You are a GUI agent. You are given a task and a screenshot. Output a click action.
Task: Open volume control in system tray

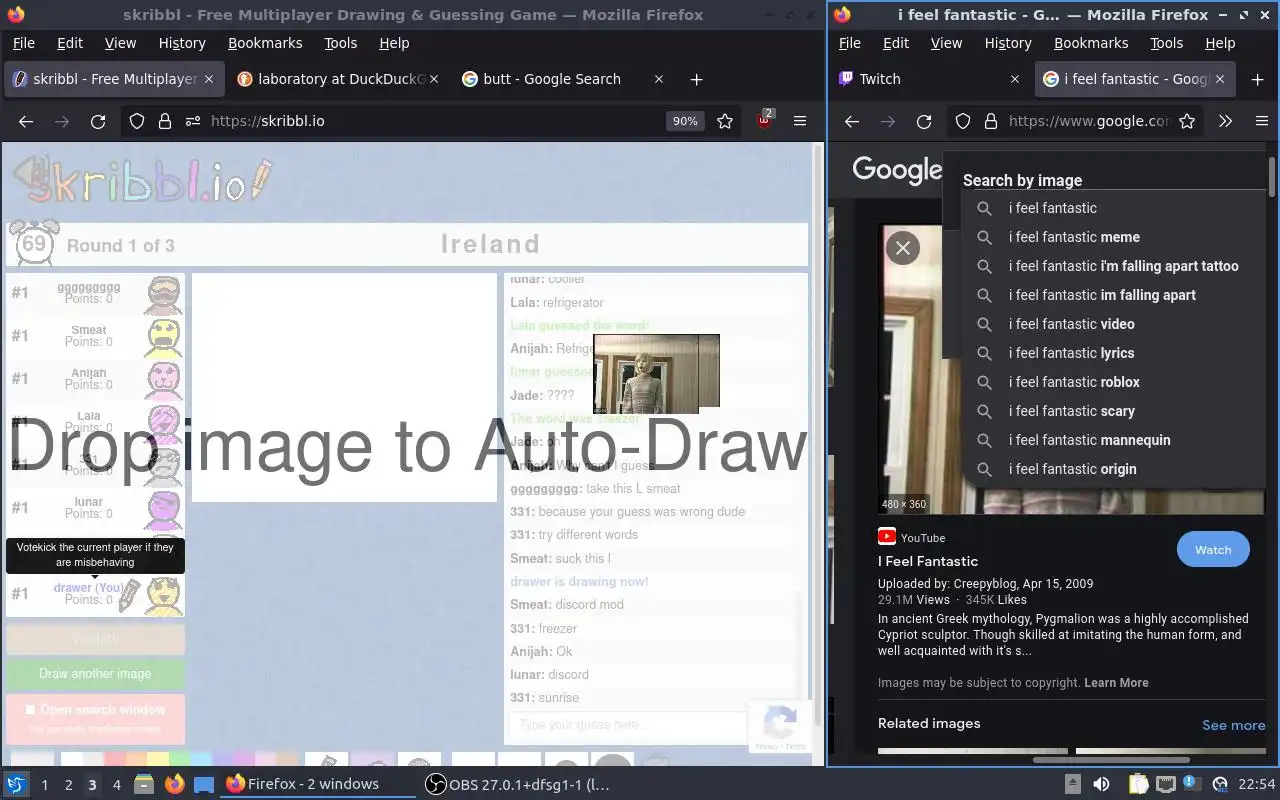[x=1101, y=784]
